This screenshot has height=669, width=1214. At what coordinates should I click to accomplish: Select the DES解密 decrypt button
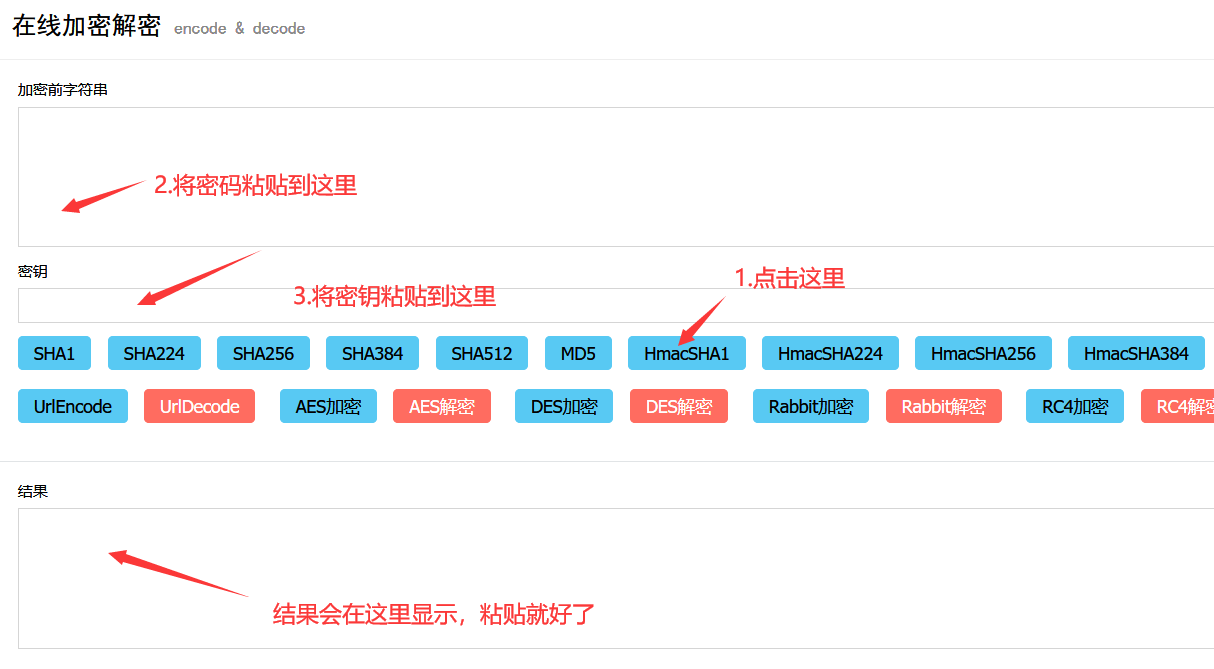coord(678,406)
